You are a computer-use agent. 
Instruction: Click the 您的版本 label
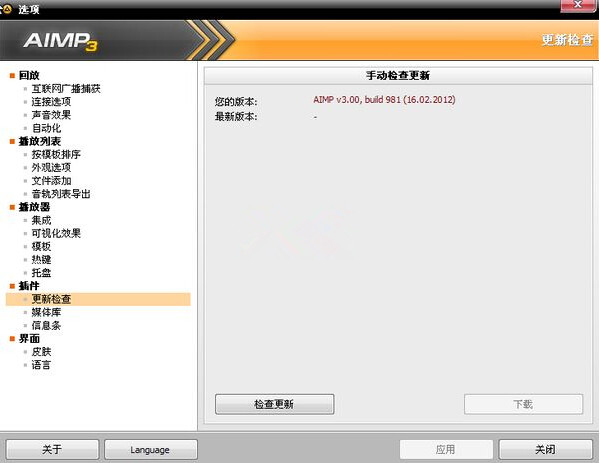[x=236, y=102]
